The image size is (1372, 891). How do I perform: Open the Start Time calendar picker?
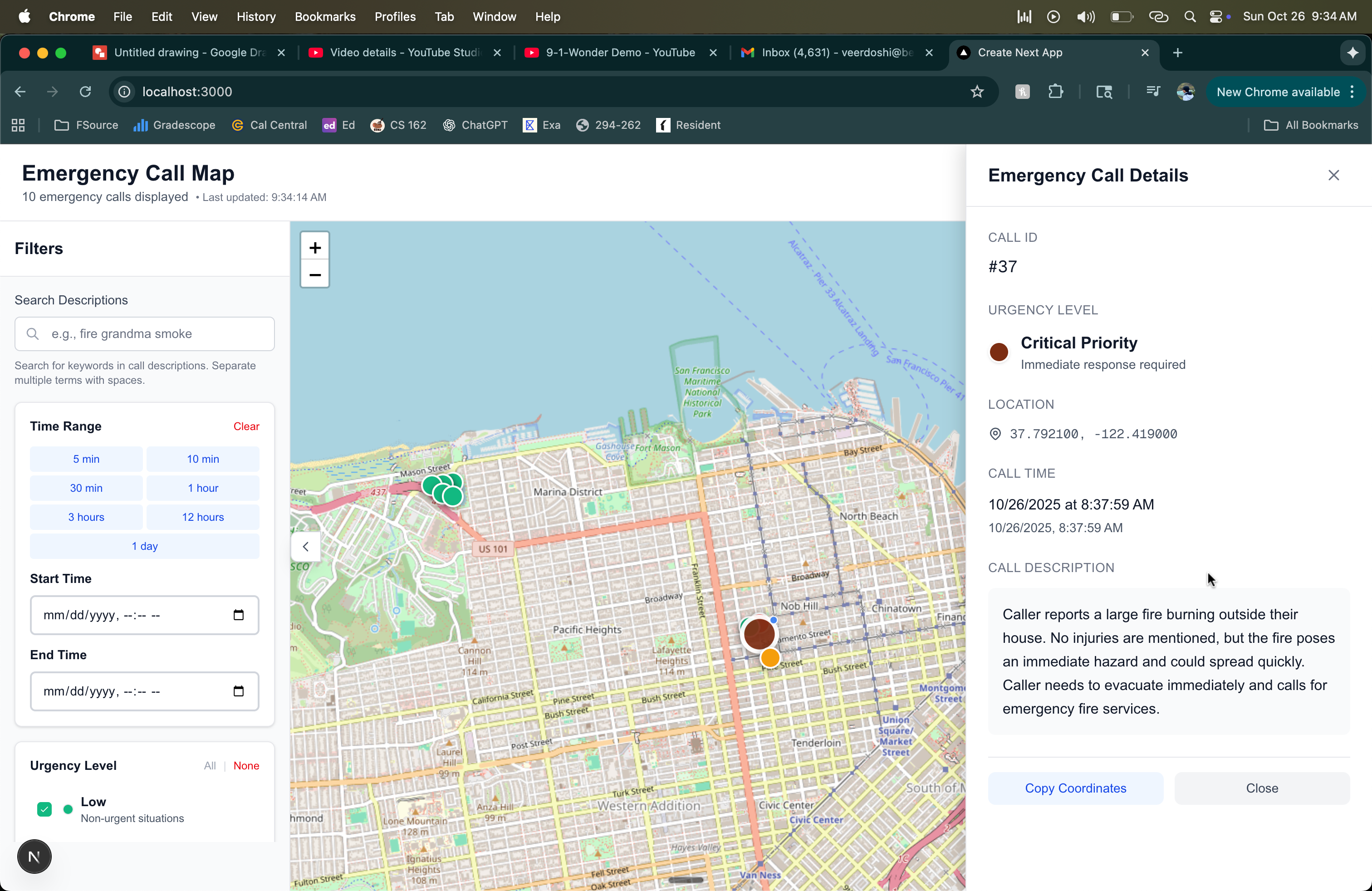[x=239, y=615]
